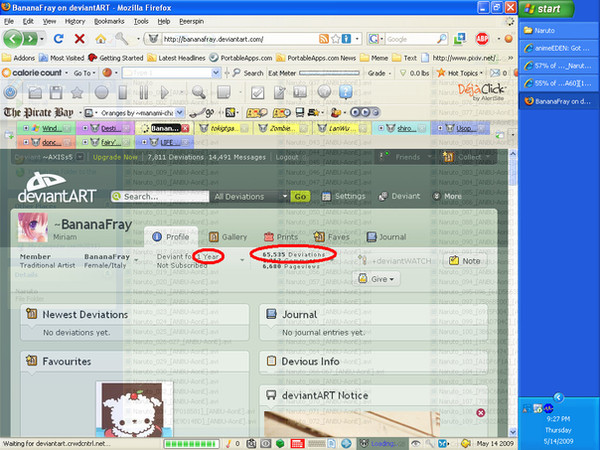Click the Upgrade Now link
The image size is (600, 450).
tap(115, 157)
